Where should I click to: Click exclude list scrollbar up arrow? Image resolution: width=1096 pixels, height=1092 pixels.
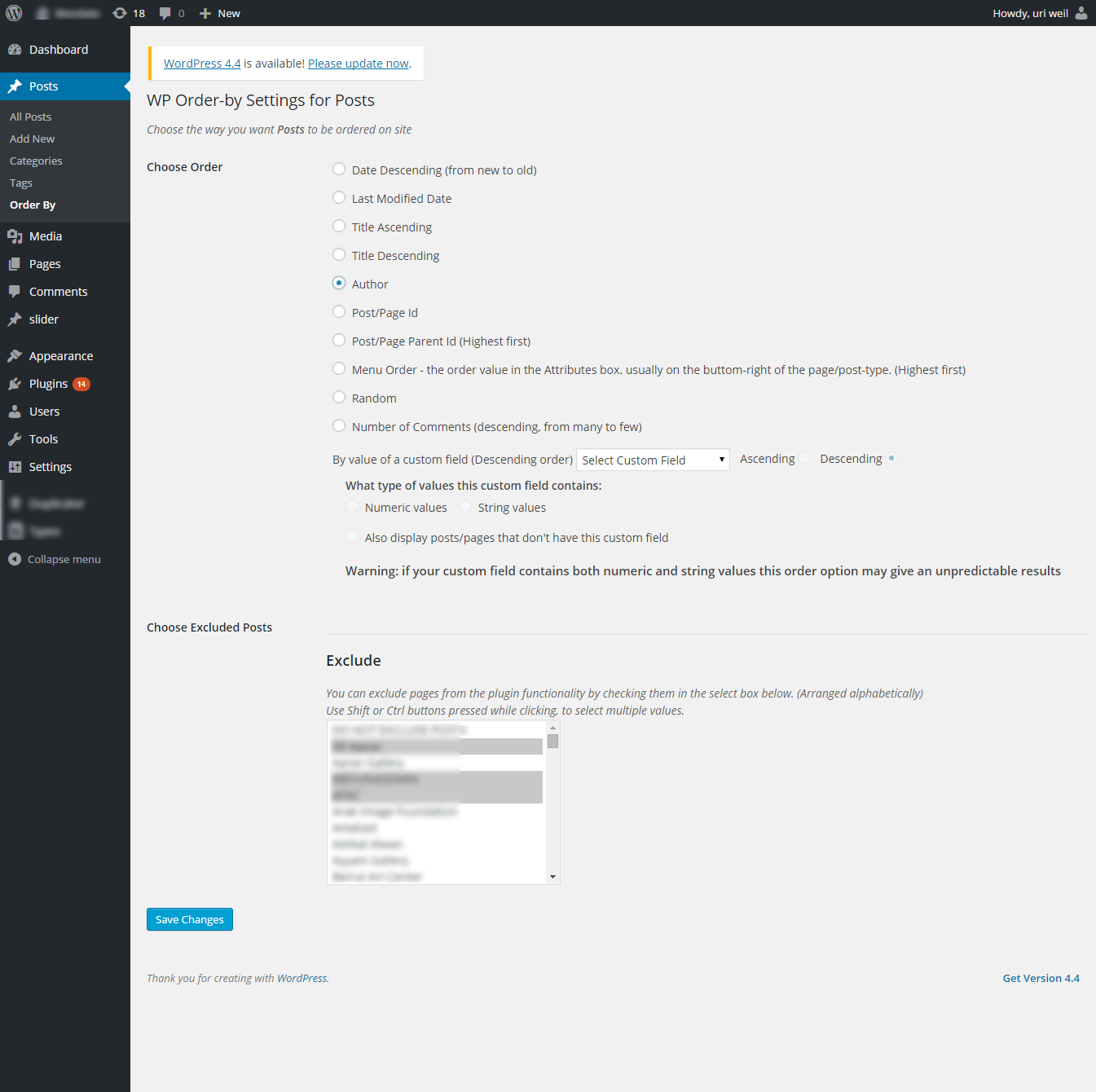(552, 728)
